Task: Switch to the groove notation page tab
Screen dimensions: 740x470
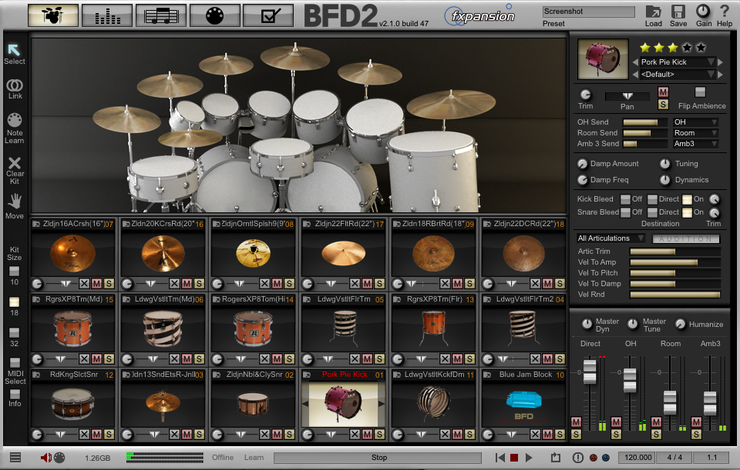Action: point(161,15)
